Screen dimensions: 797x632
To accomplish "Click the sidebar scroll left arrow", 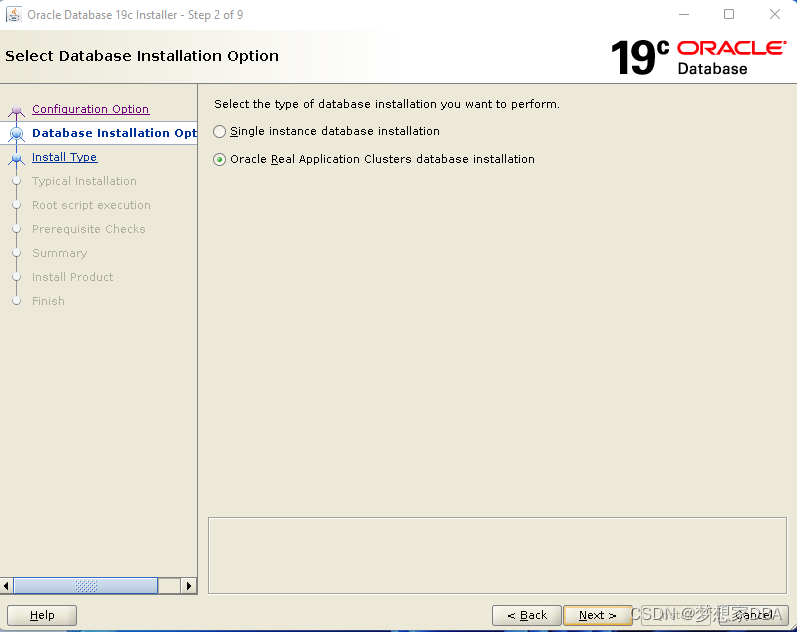I will [6, 586].
